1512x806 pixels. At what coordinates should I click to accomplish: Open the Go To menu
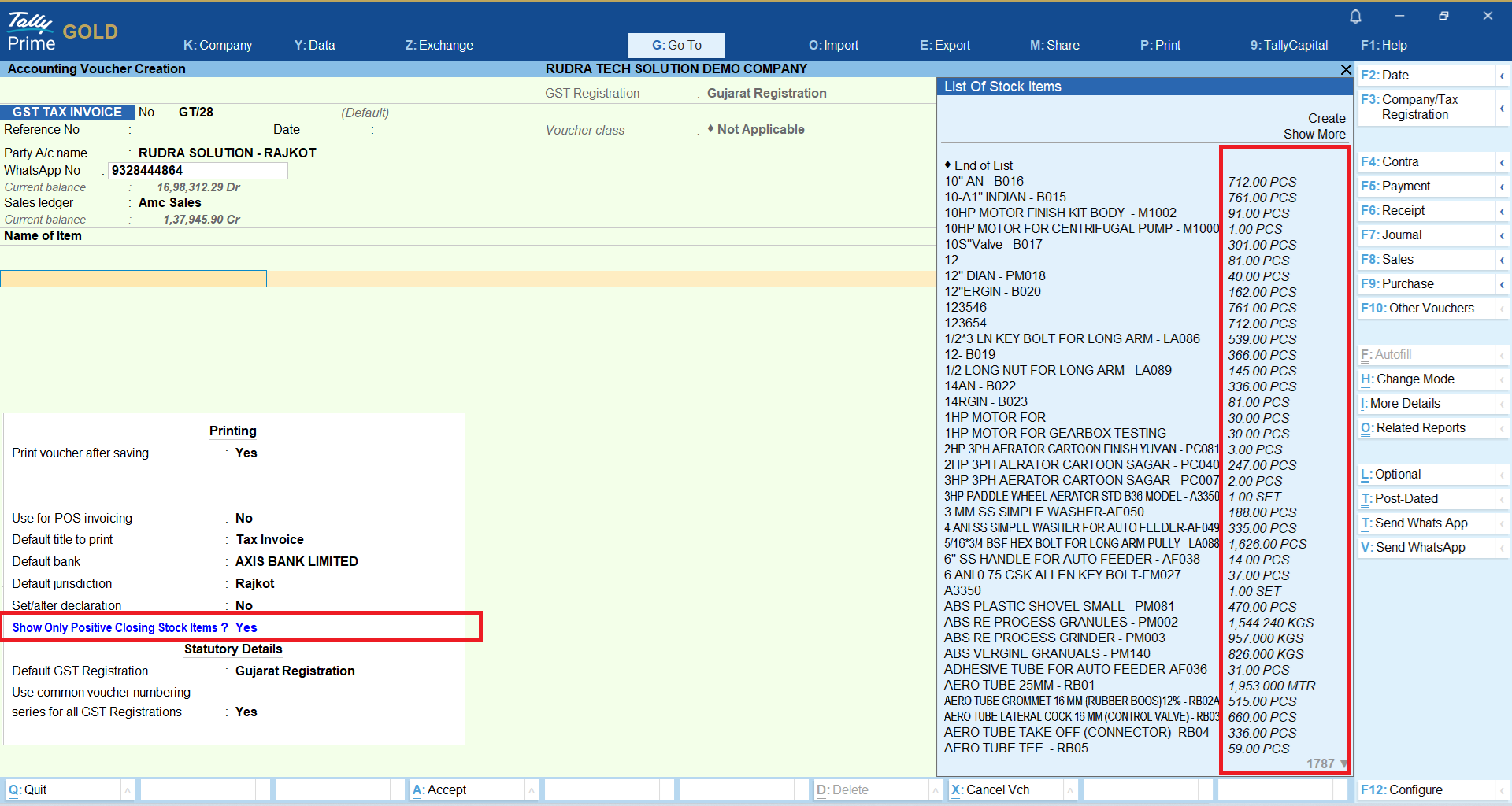tap(676, 46)
